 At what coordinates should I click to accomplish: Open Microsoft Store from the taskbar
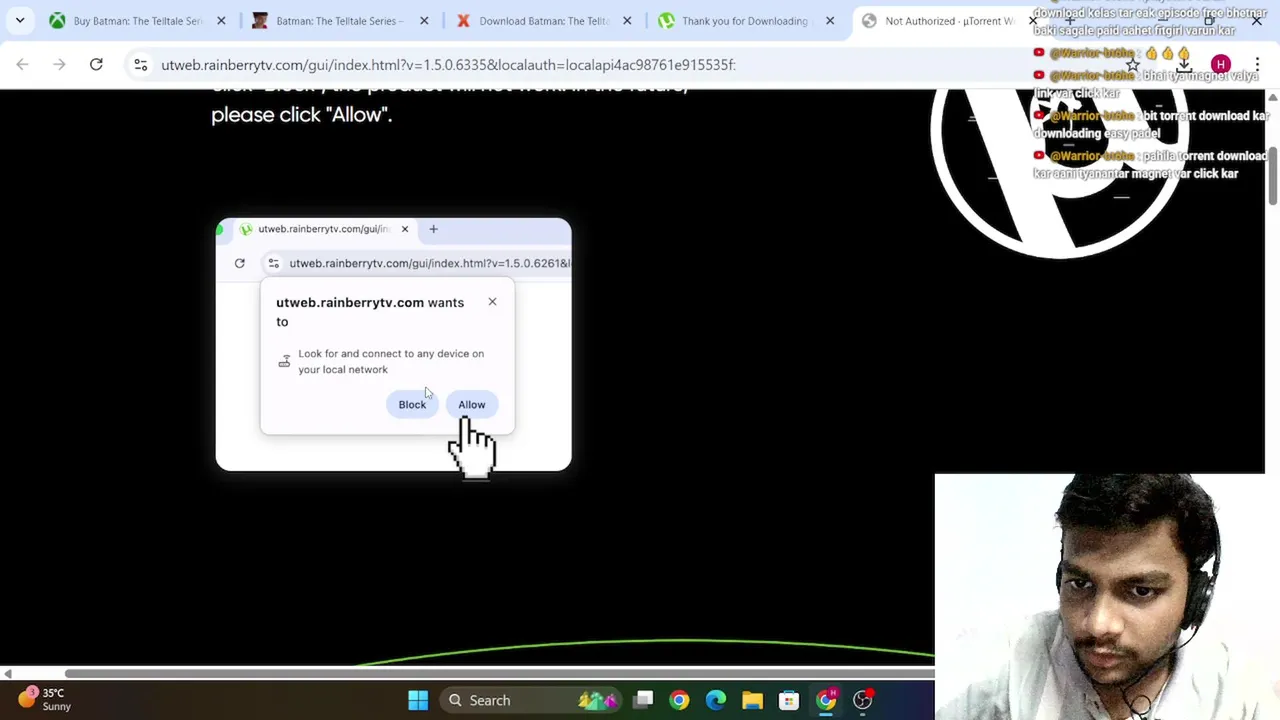point(789,700)
